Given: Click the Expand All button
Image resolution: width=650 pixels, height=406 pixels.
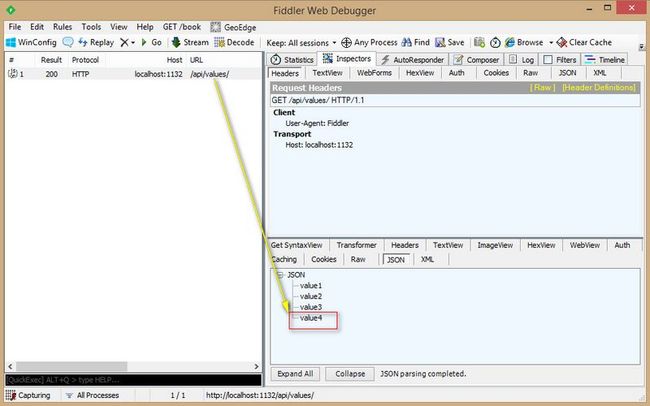Looking at the screenshot, I should (295, 374).
